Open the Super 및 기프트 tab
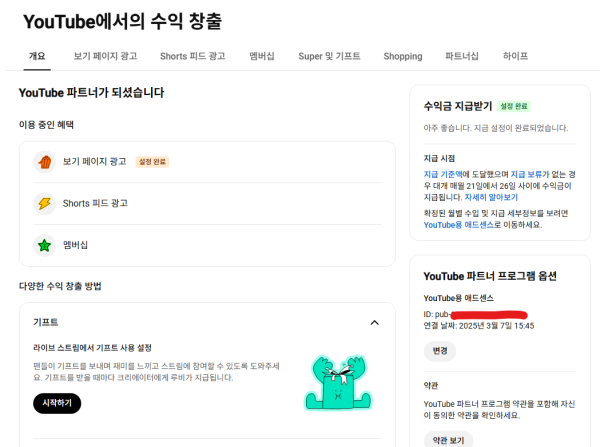This screenshot has height=447, width=600. [329, 56]
